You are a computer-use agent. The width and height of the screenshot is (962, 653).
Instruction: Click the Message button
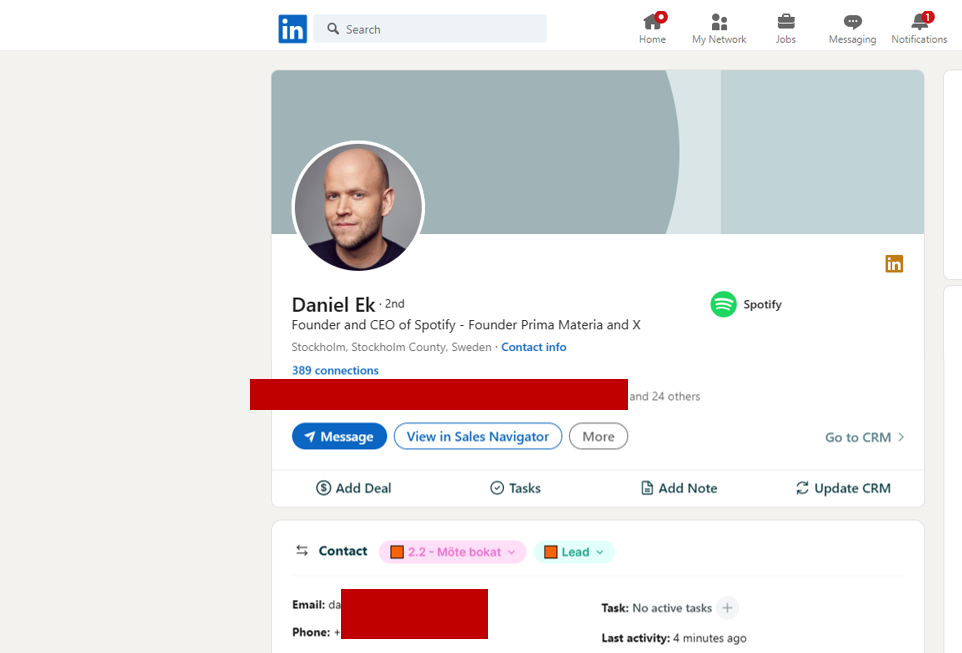point(339,436)
